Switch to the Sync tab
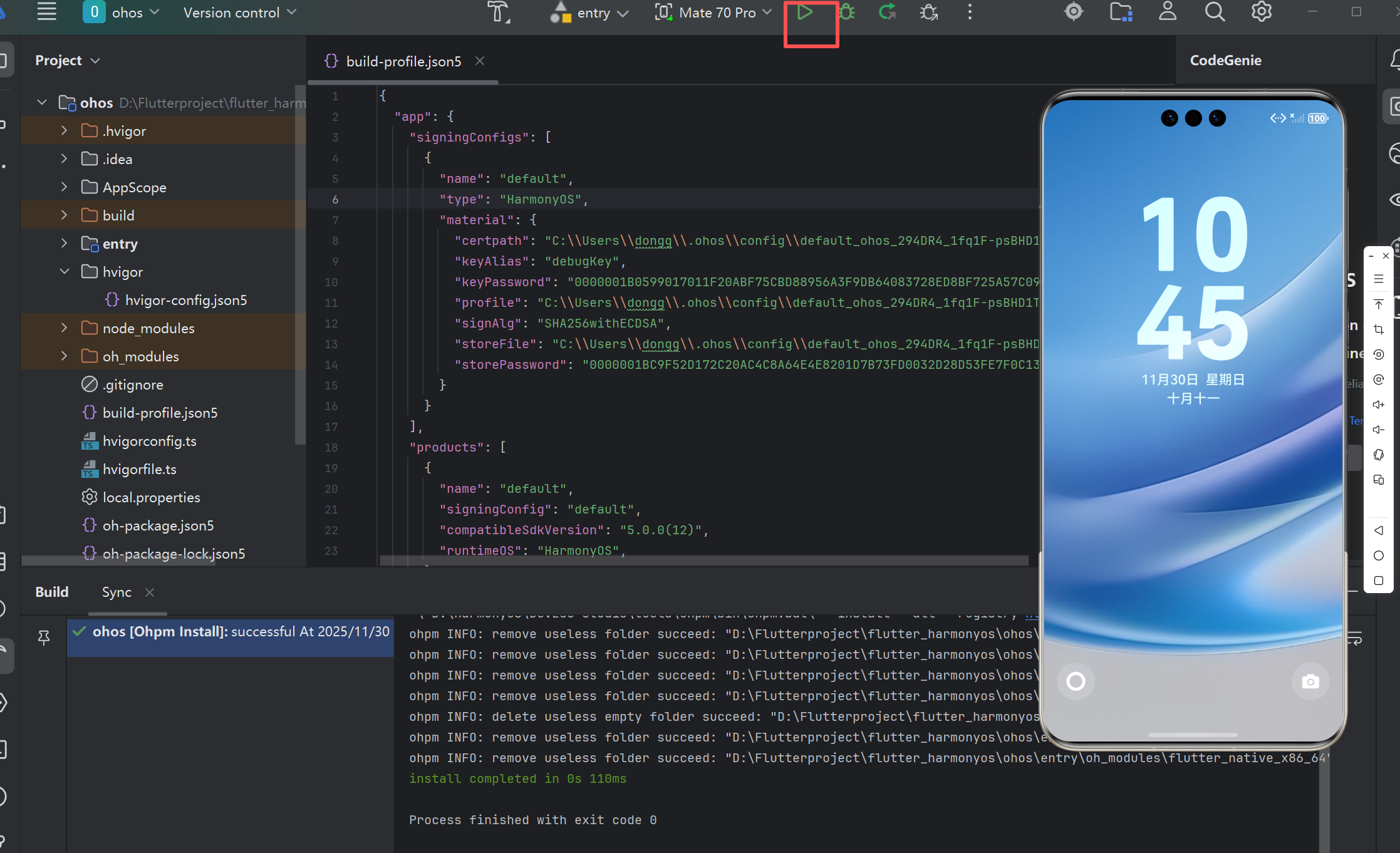The width and height of the screenshot is (1400, 853). tap(117, 592)
